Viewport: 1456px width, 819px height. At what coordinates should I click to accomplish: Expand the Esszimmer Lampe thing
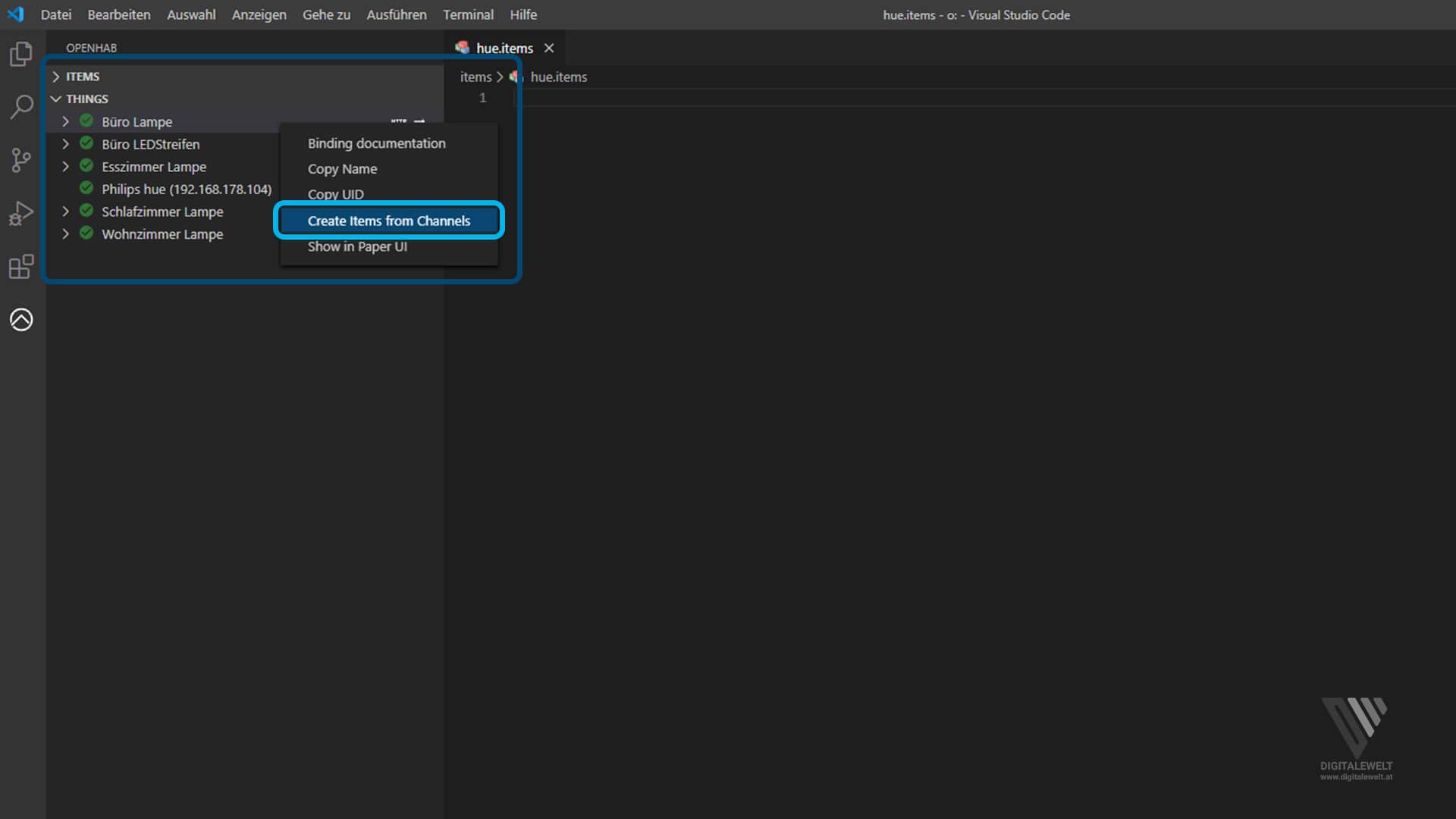(x=66, y=167)
